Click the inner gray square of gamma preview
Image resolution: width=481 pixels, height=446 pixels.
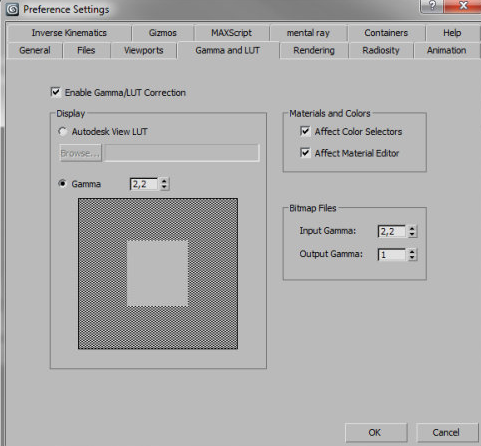[x=157, y=273]
